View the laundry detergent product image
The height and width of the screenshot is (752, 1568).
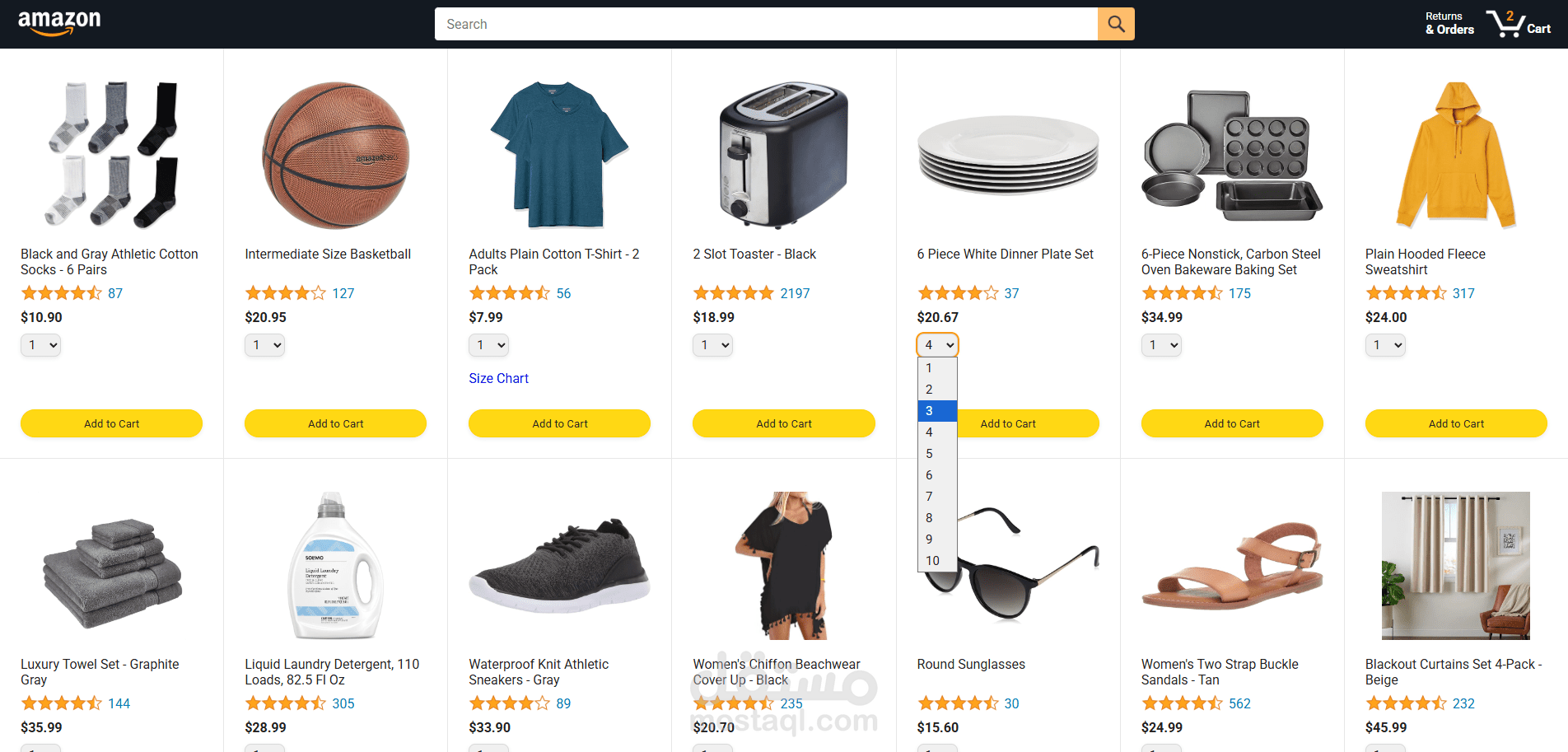pos(335,566)
